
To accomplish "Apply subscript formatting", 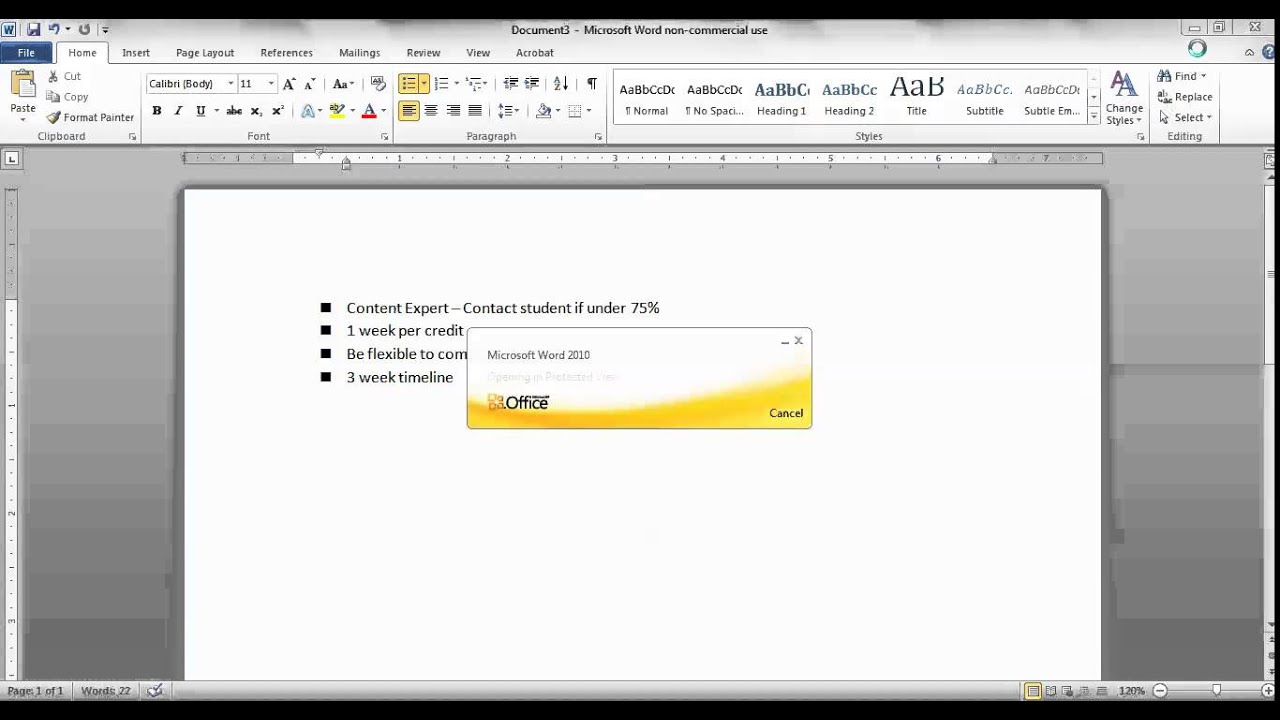I will [256, 111].
